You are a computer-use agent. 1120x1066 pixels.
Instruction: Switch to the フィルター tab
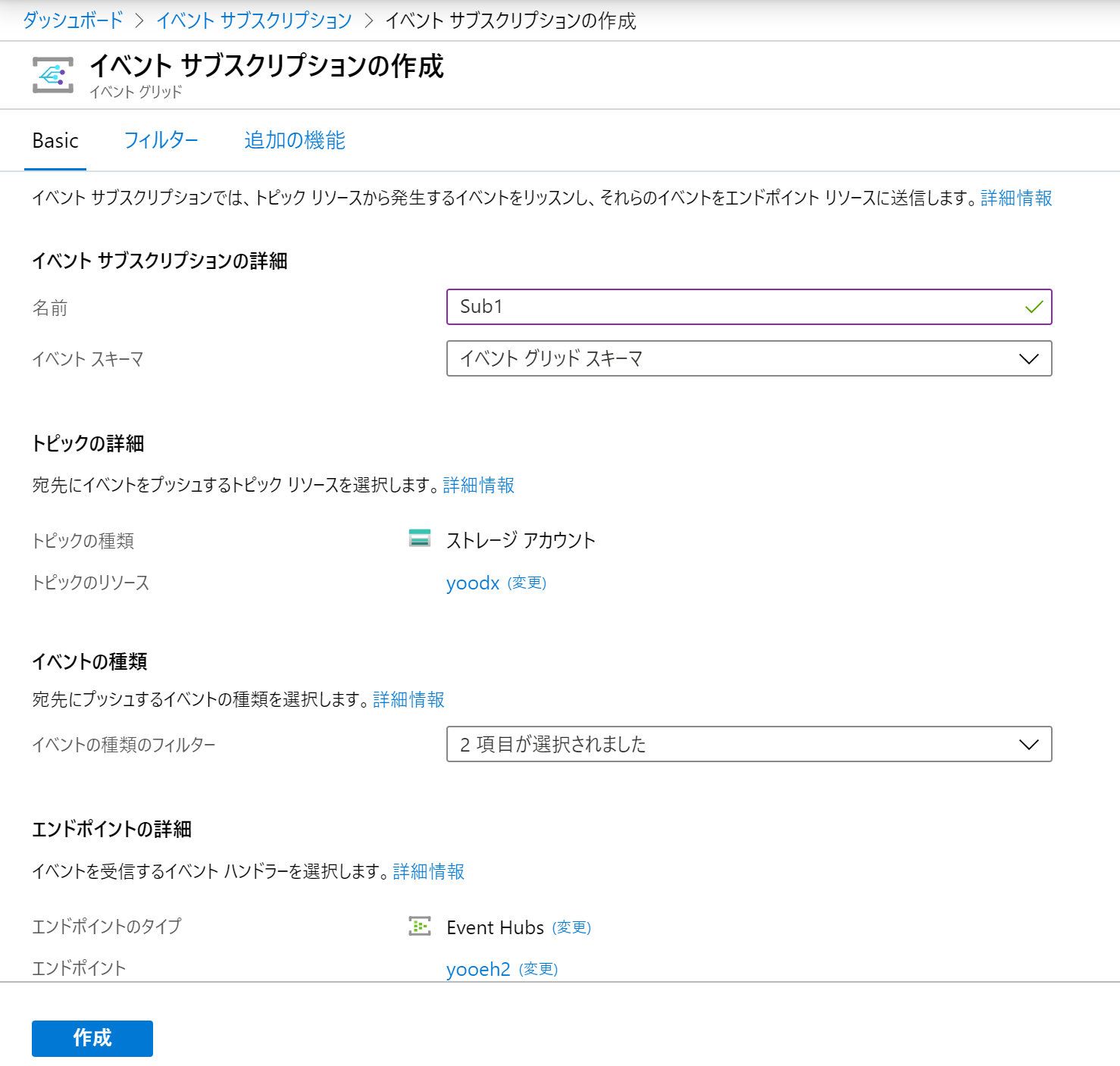tap(161, 141)
